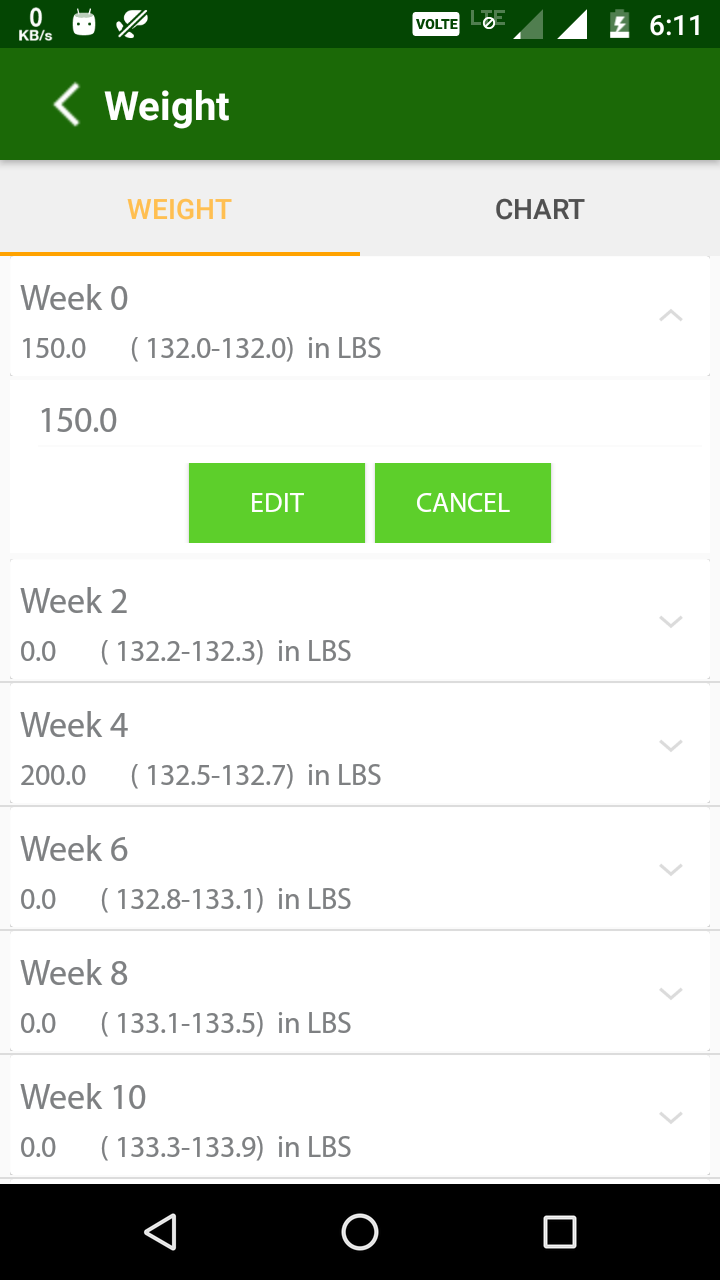Screen dimensions: 720x1280
Task: Select the WEIGHT tab
Action: 180,209
